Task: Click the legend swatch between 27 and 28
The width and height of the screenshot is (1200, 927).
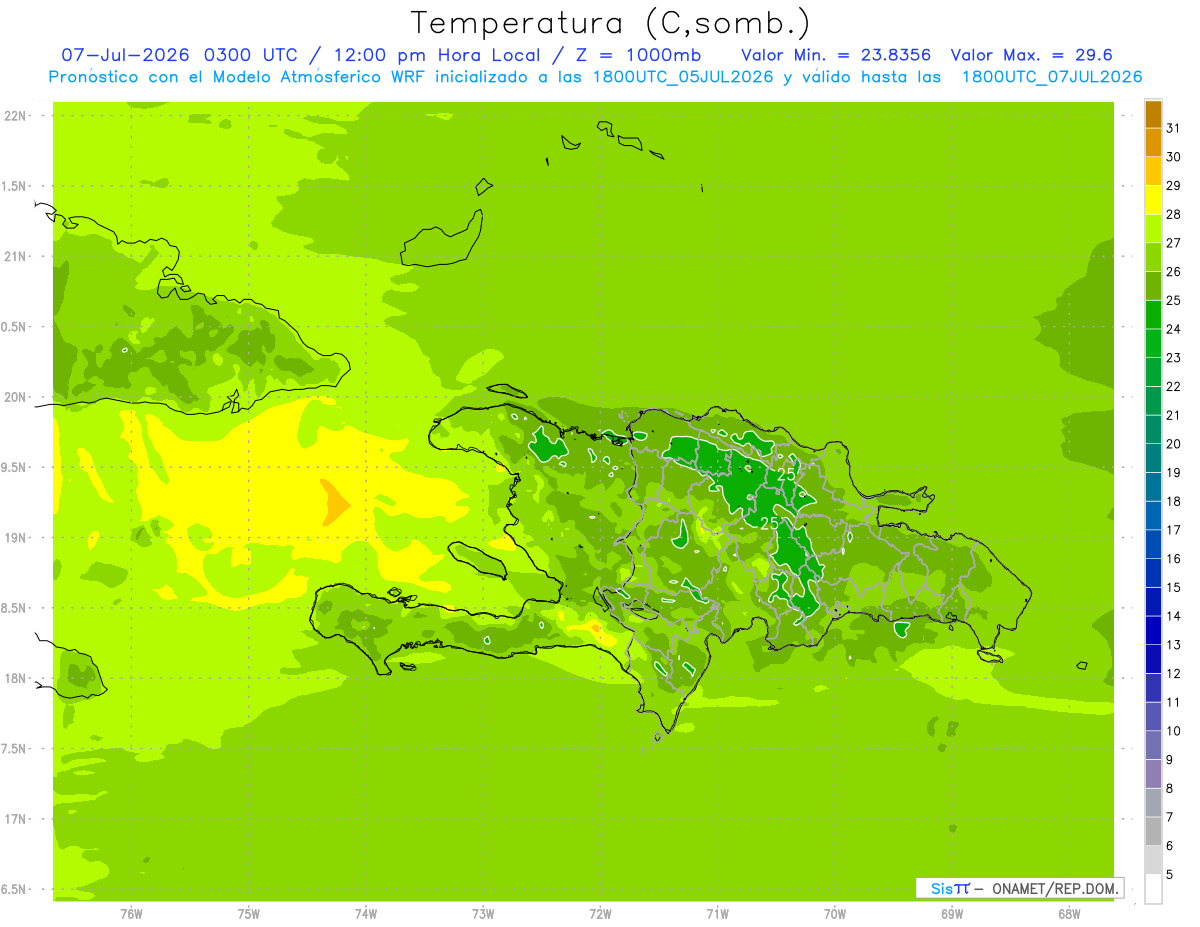Action: click(1153, 229)
